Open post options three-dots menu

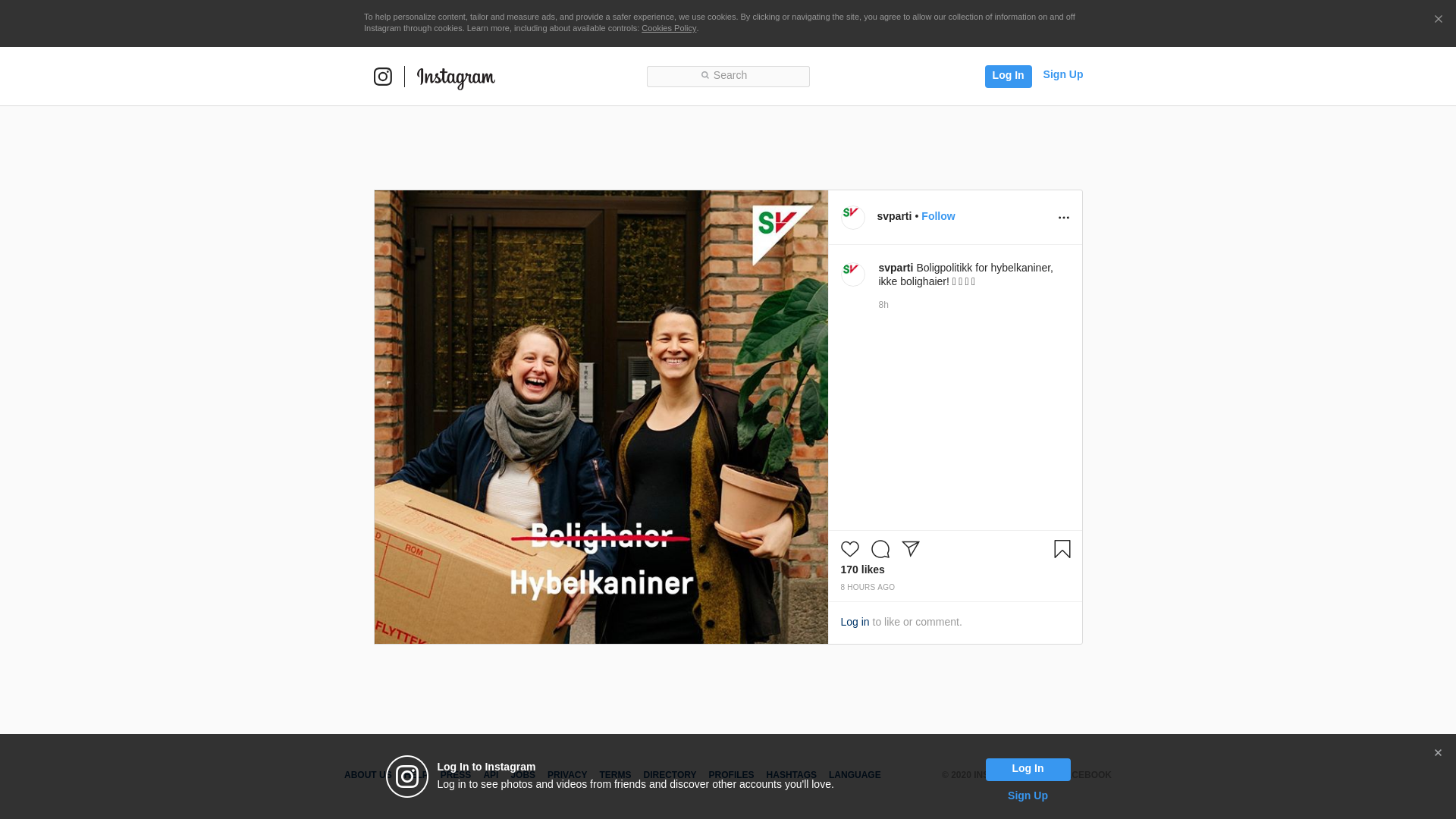(x=1064, y=218)
